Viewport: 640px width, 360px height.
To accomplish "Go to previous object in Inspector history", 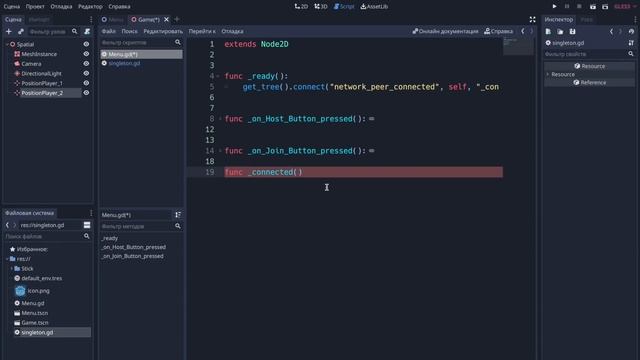I will click(611, 31).
